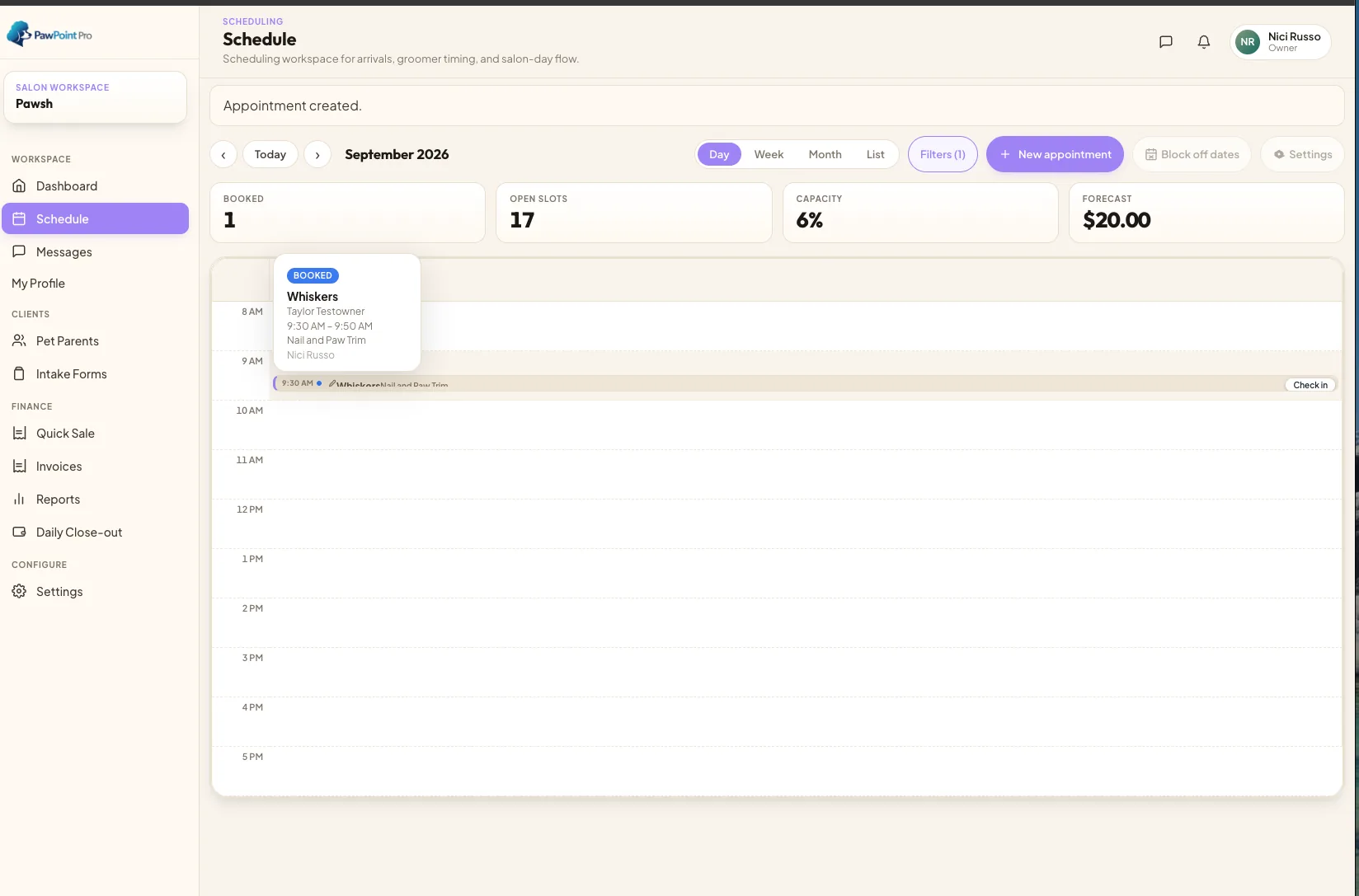This screenshot has width=1359, height=896.
Task: Click the Messages speech bubble sidebar icon
Action: pyautogui.click(x=19, y=251)
